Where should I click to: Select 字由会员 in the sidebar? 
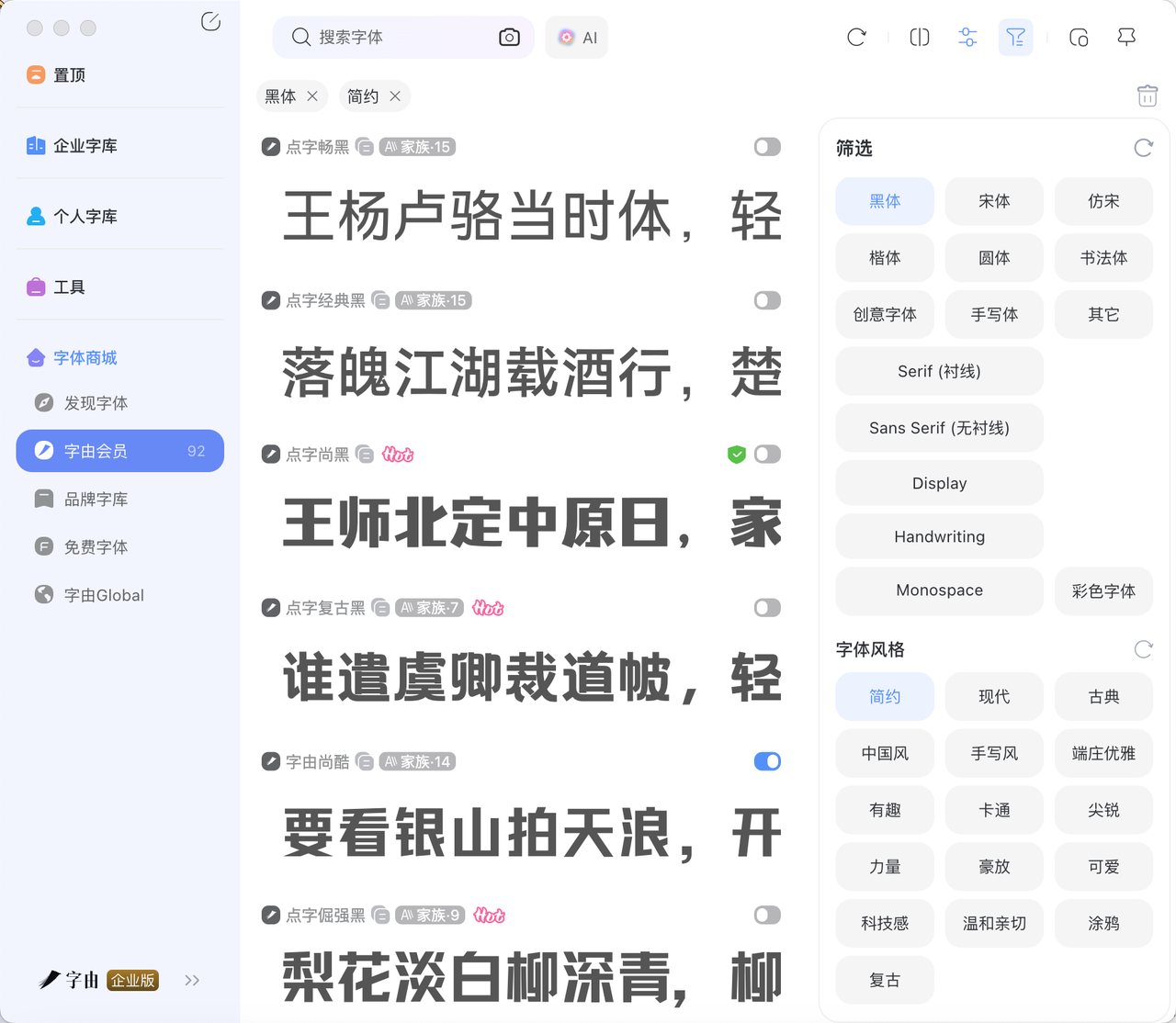[120, 451]
